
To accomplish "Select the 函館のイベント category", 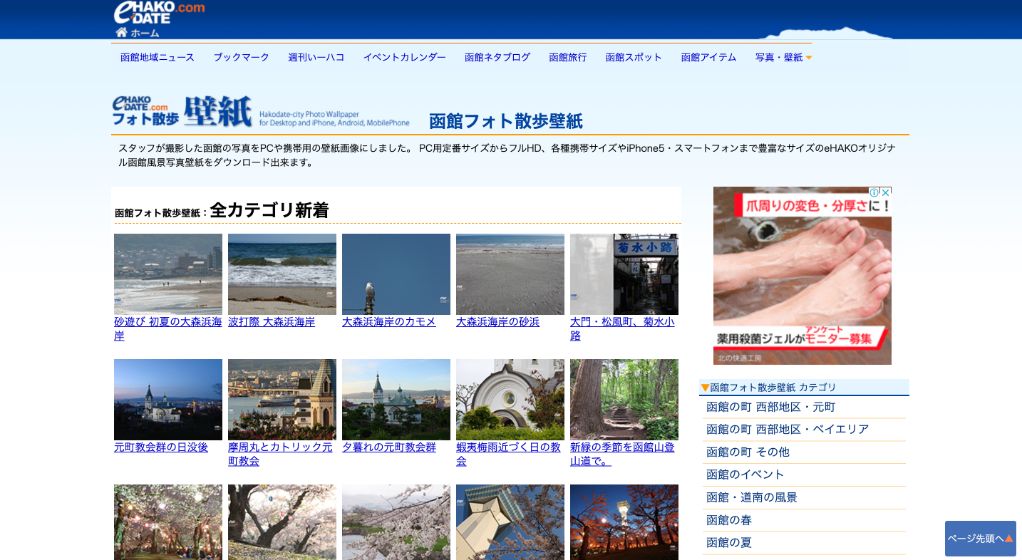I will point(745,474).
